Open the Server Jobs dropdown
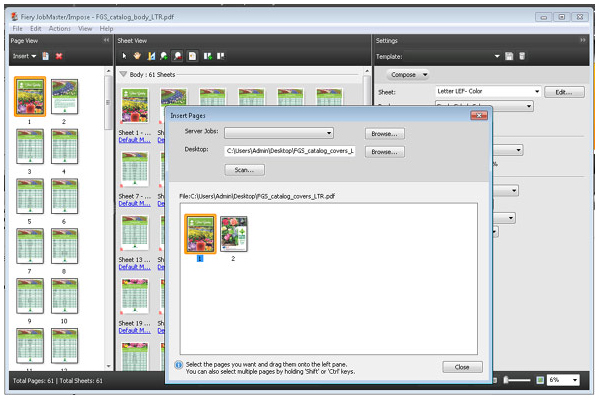 pos(328,132)
